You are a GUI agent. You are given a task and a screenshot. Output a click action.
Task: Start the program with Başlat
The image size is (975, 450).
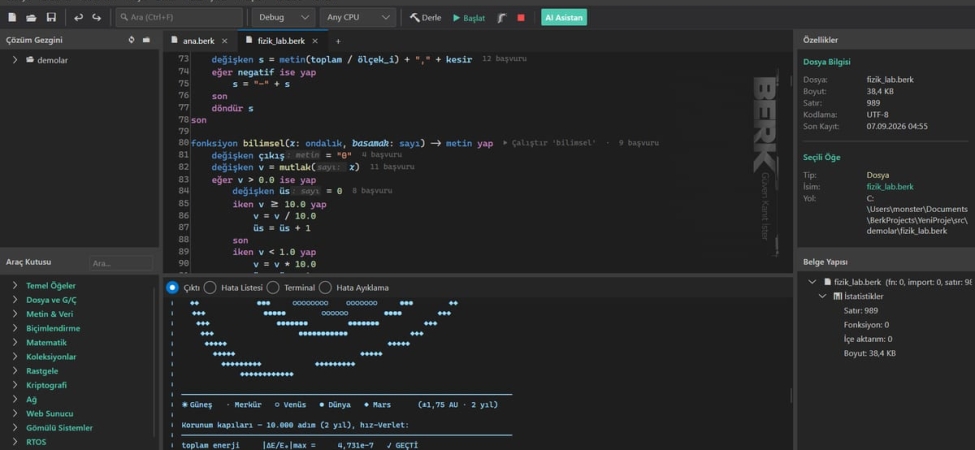(469, 17)
